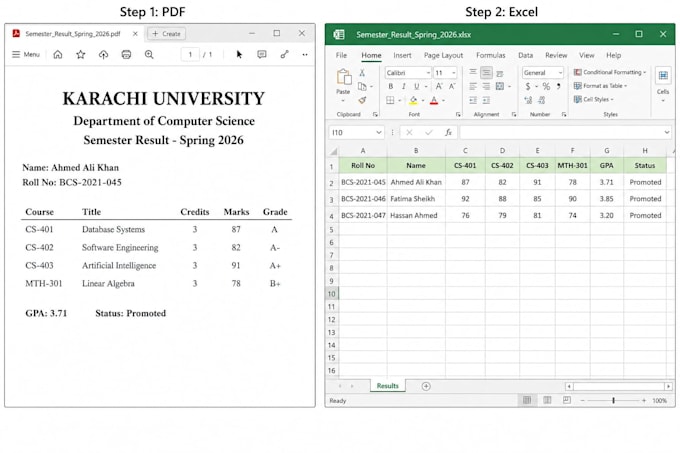680x453 pixels.
Task: Click Increase Font Size icon in Excel
Action: (439, 86)
